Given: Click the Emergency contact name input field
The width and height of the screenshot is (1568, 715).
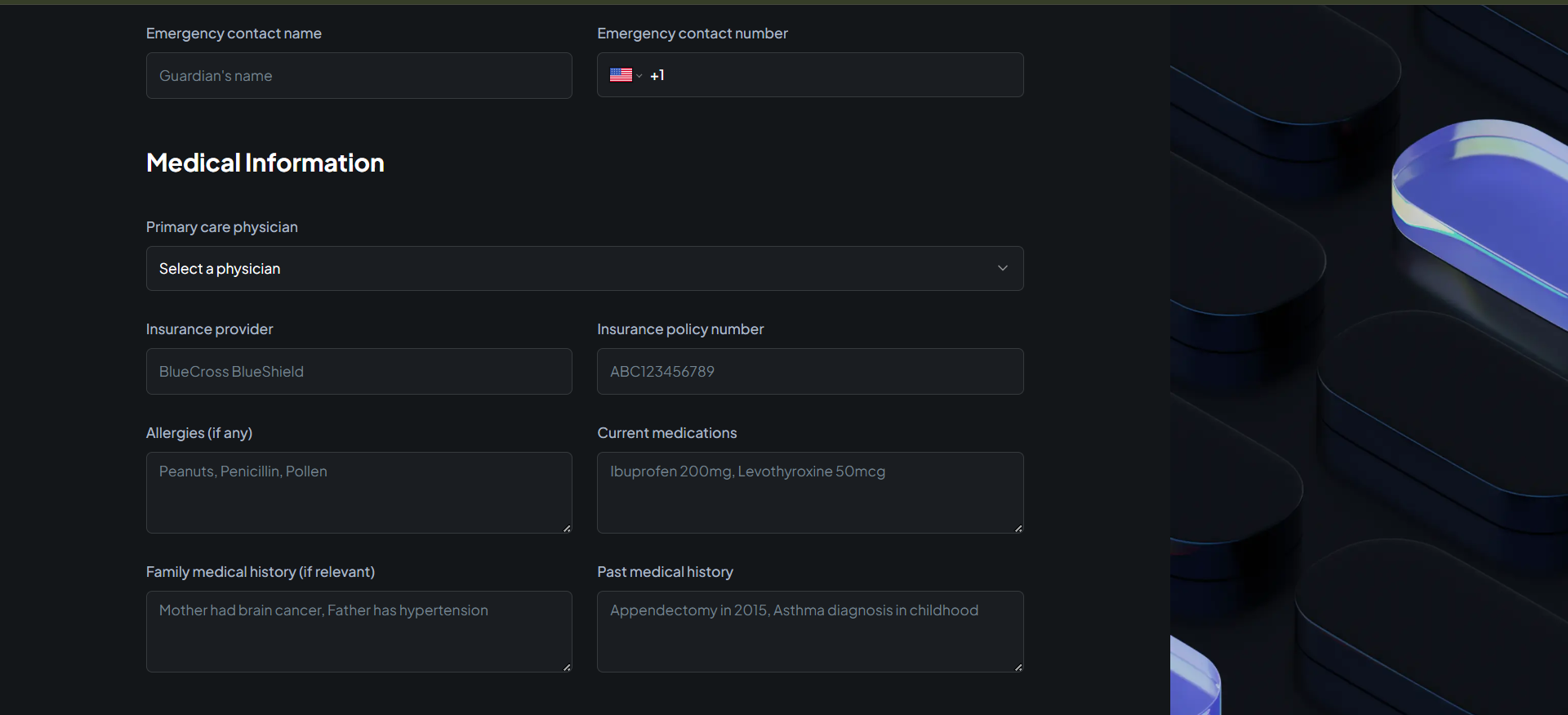Looking at the screenshot, I should (359, 76).
